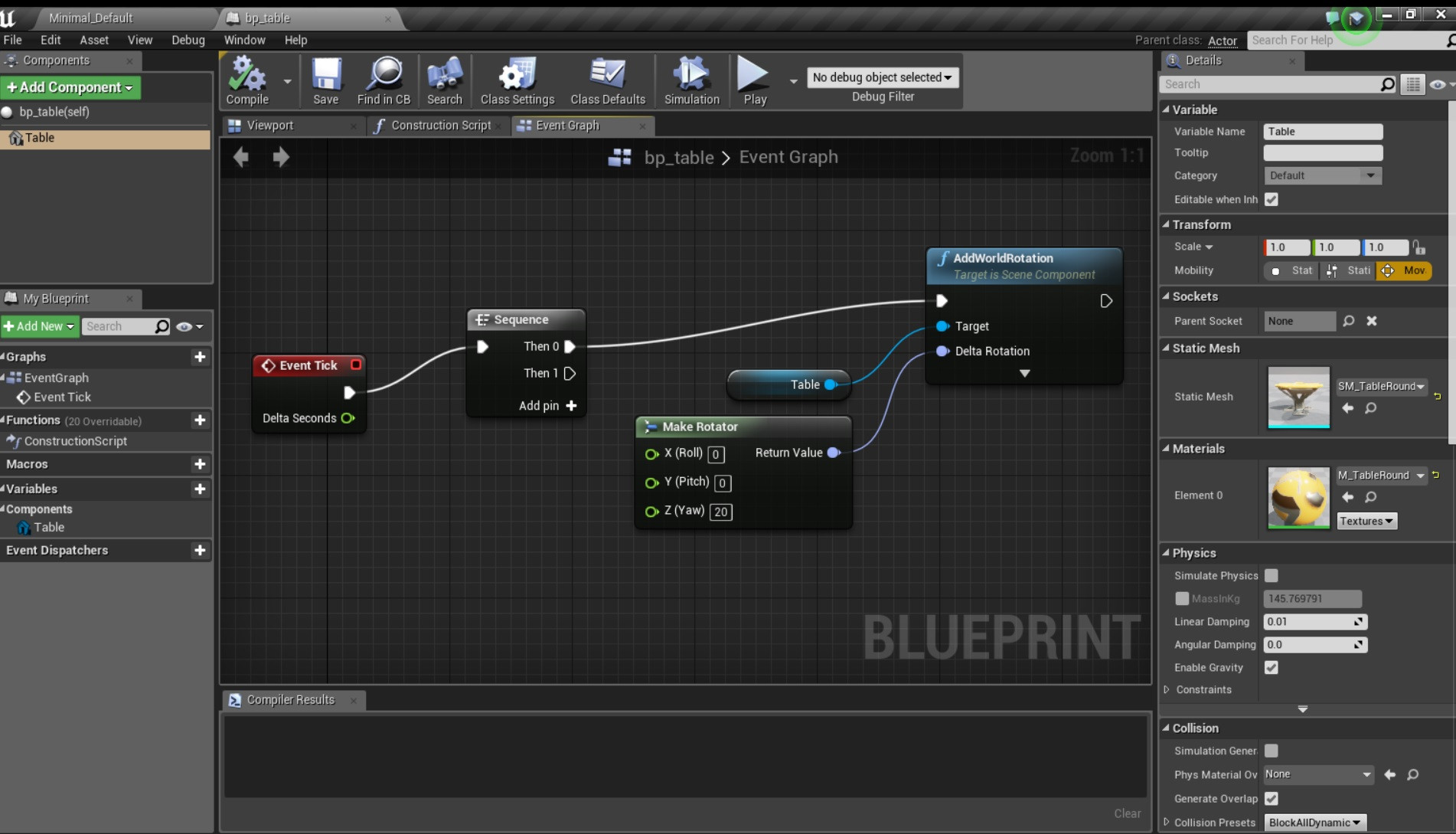Click the Variable Name input field
Viewport: 1456px width, 834px height.
(x=1323, y=132)
